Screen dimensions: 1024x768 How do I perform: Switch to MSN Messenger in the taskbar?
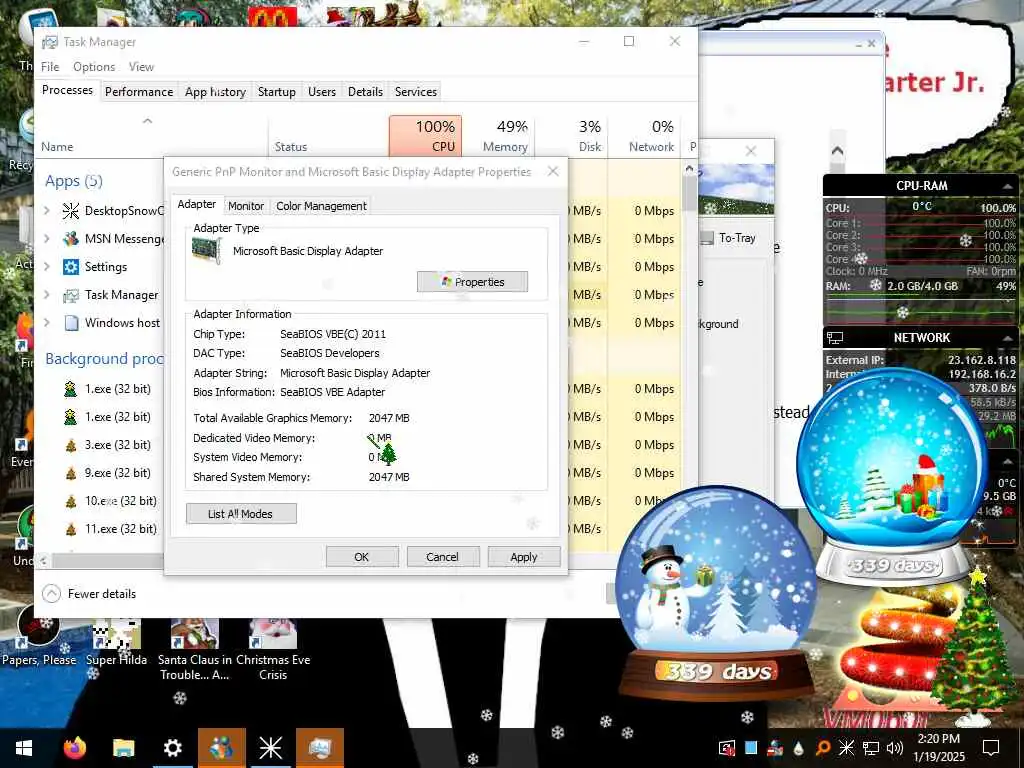[x=222, y=748]
